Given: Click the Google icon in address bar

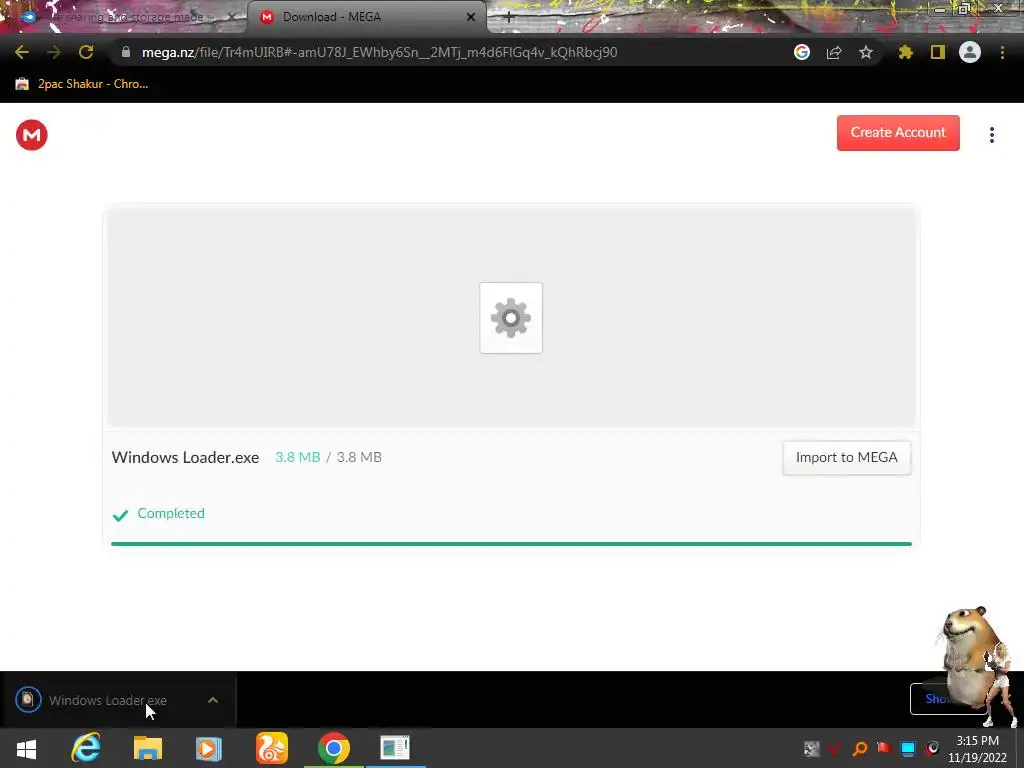Looking at the screenshot, I should [802, 52].
